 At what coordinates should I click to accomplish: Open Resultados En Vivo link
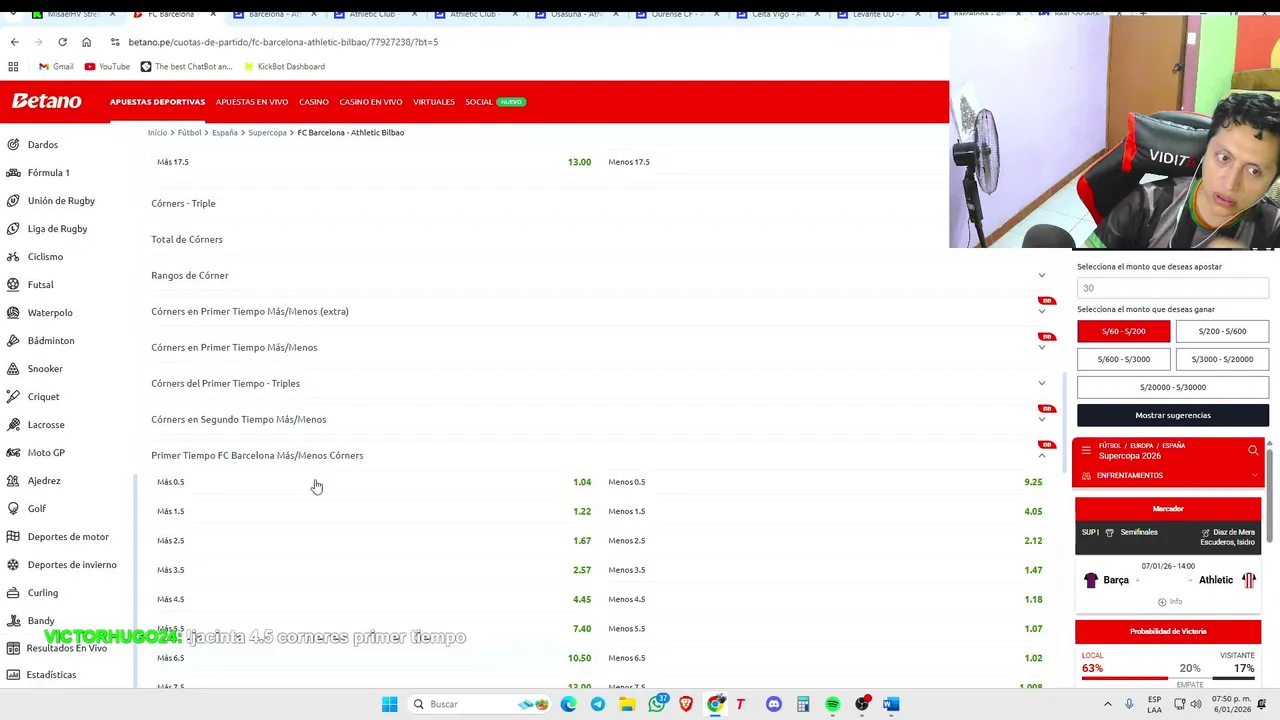pos(66,648)
